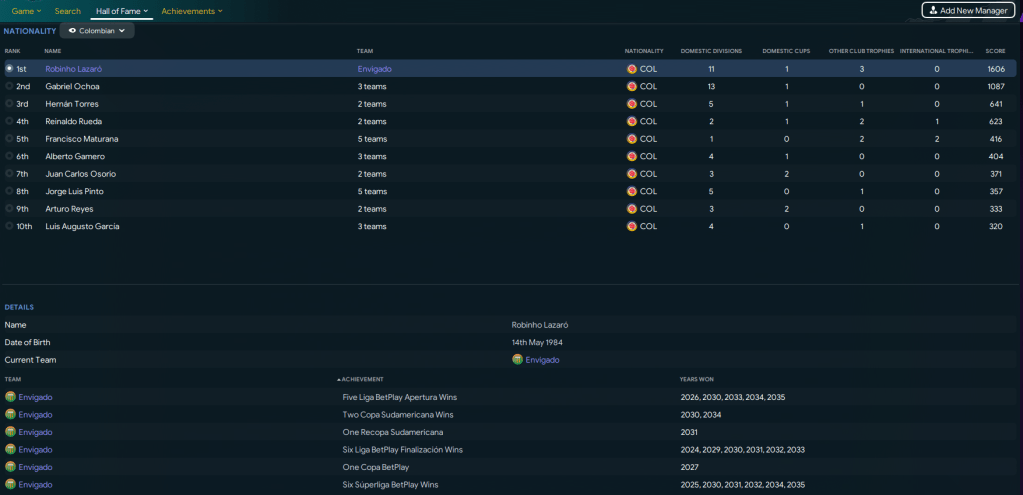
Task: Click Colombia flag icon in Luis Augusto García row
Action: tap(631, 227)
